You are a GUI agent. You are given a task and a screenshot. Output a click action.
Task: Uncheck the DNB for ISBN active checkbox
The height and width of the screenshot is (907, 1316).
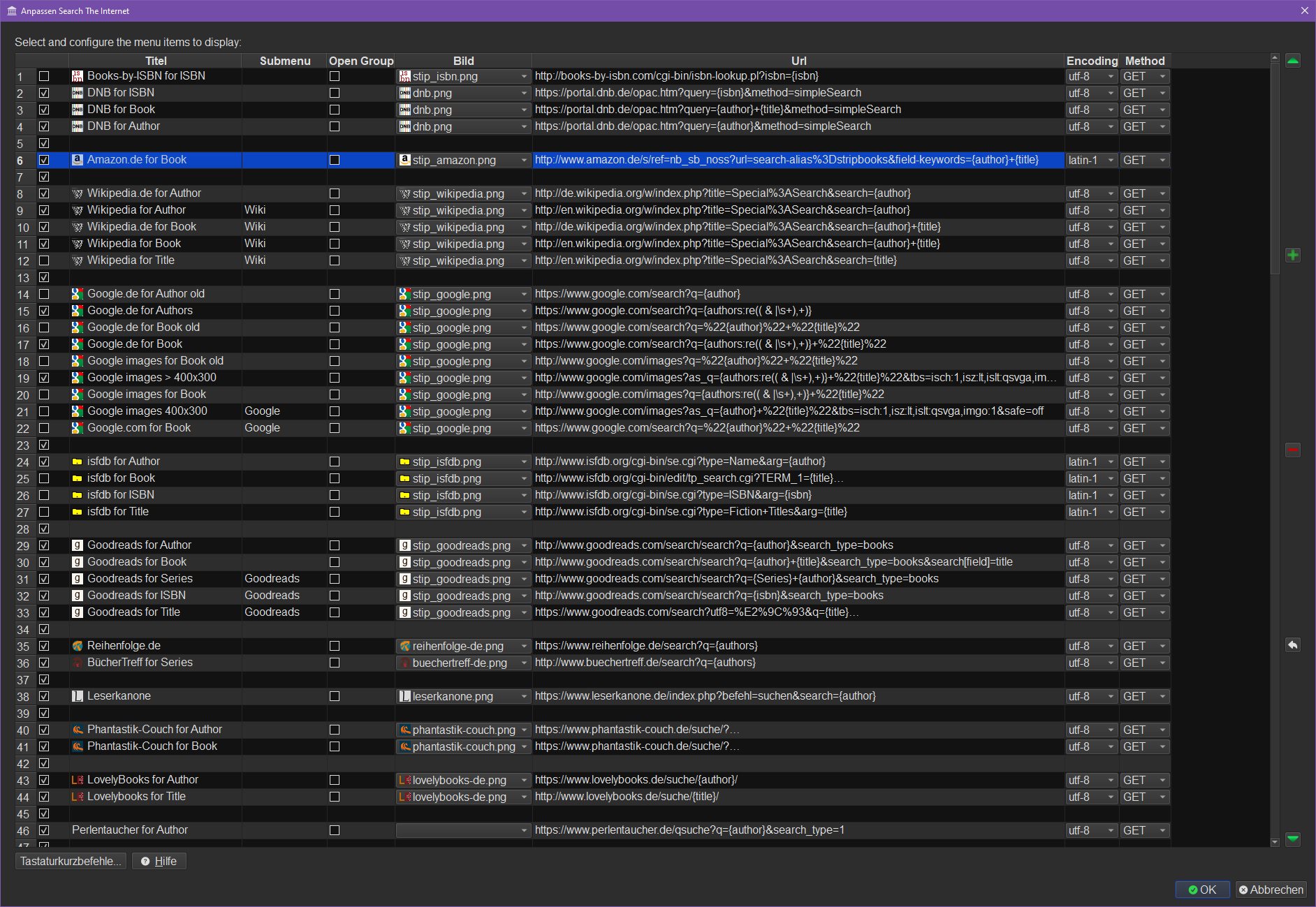(44, 93)
